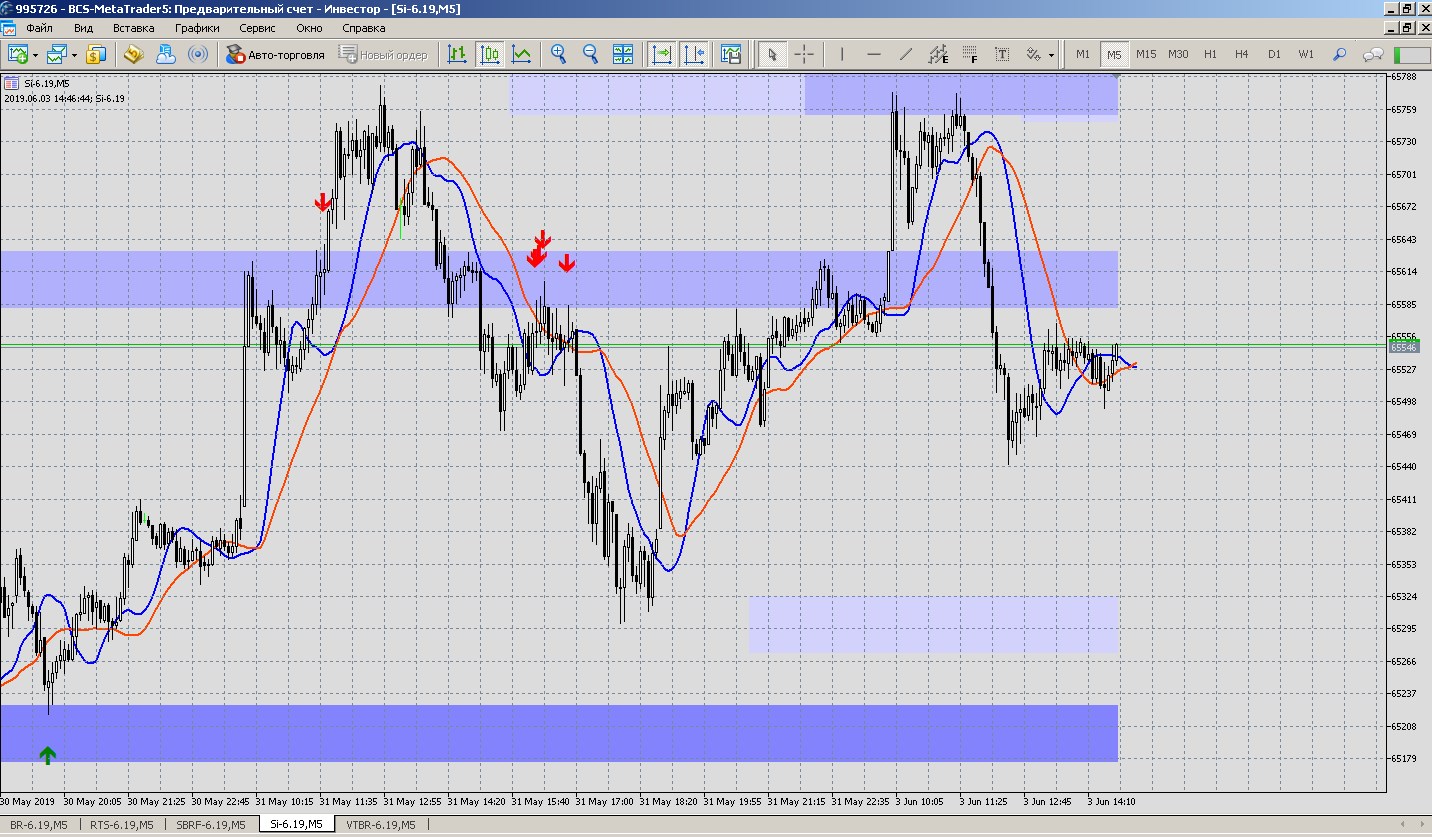Open the Справка menu
Viewport: 1432px width, 837px height.
pyautogui.click(x=363, y=28)
